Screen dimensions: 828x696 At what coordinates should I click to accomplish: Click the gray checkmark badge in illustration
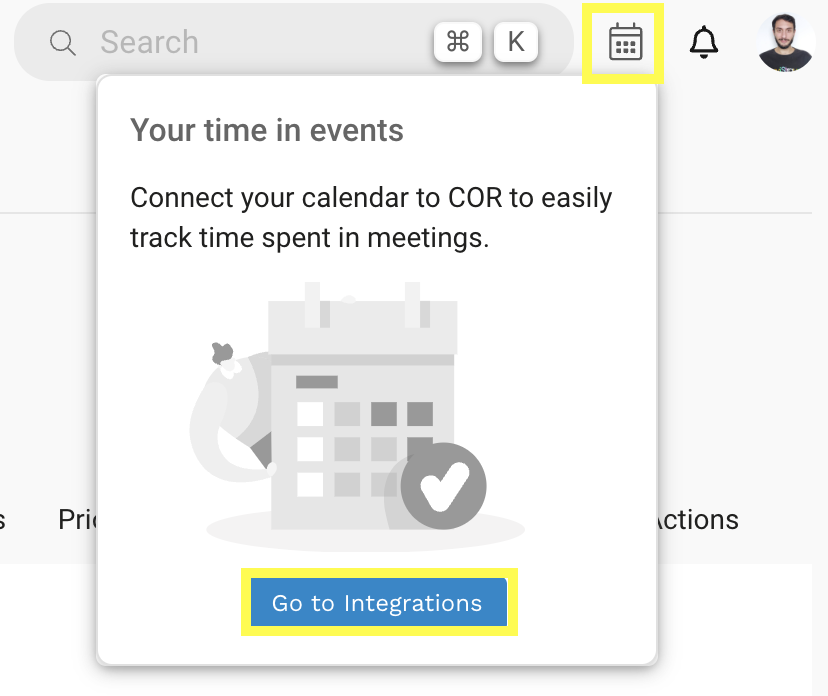tap(443, 487)
